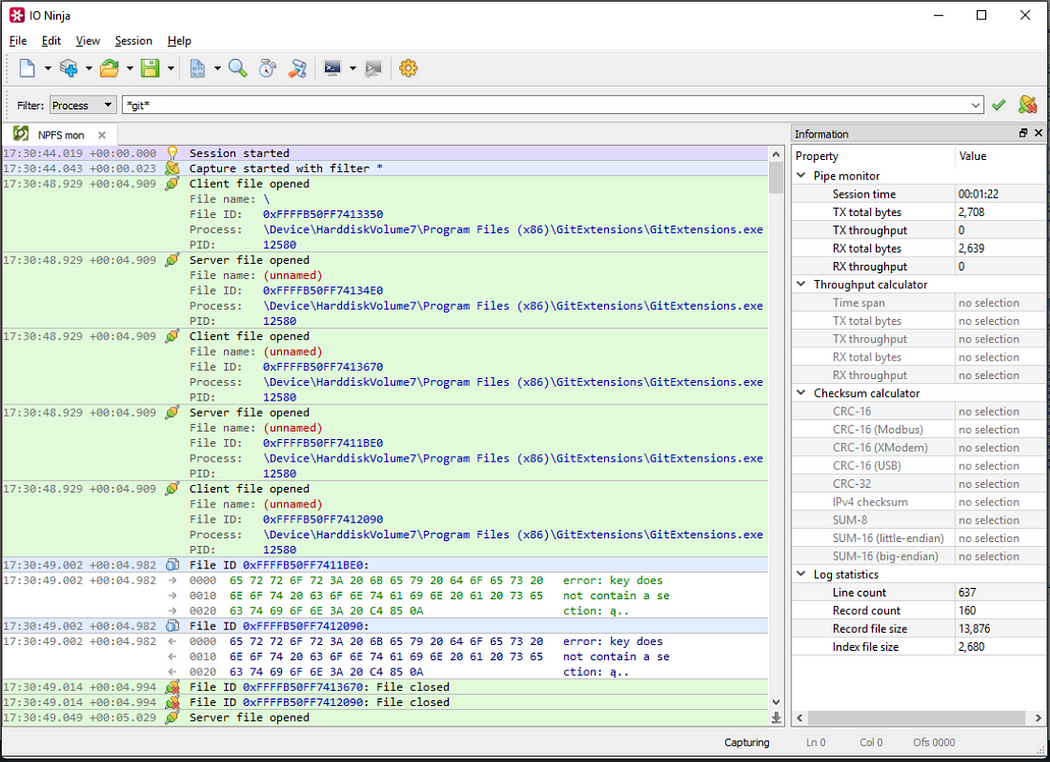
Task: Open the Session menu
Action: (x=133, y=41)
